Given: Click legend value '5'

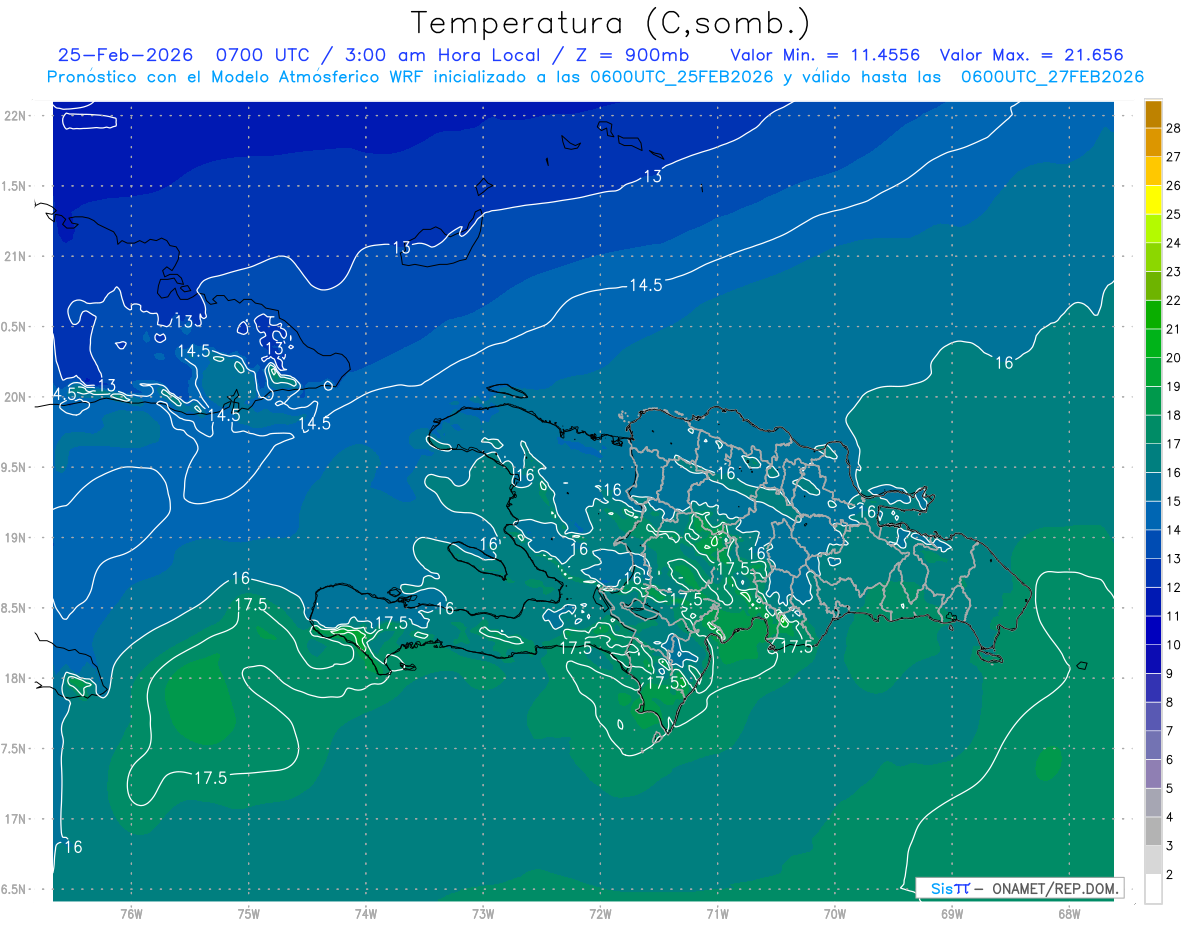Looking at the screenshot, I should [1170, 788].
